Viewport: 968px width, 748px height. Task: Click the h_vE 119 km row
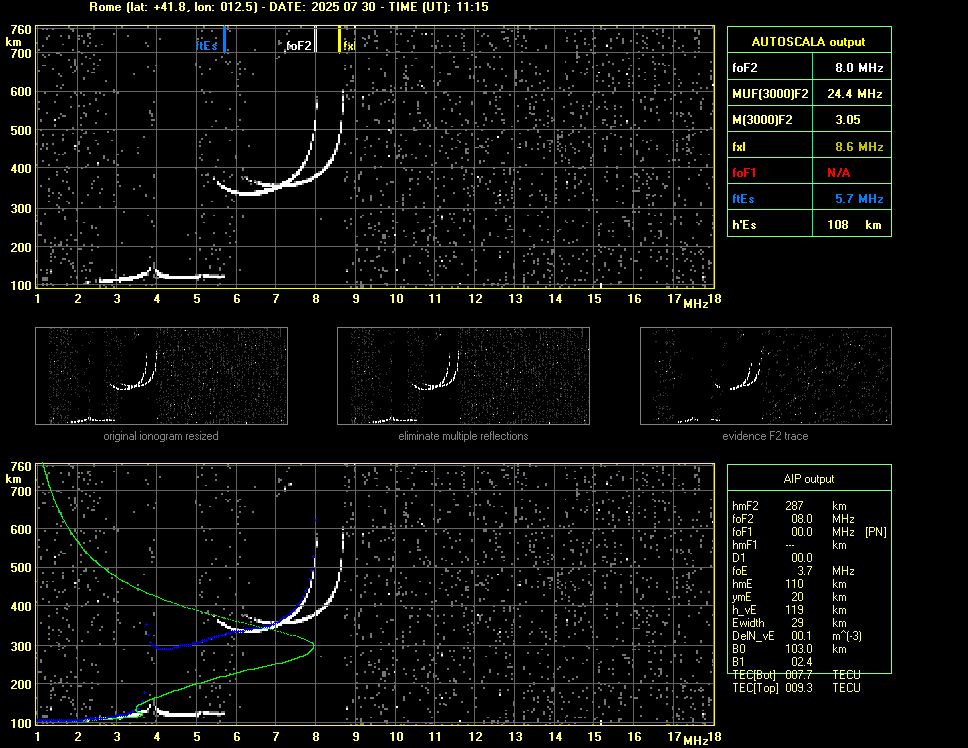coord(789,610)
